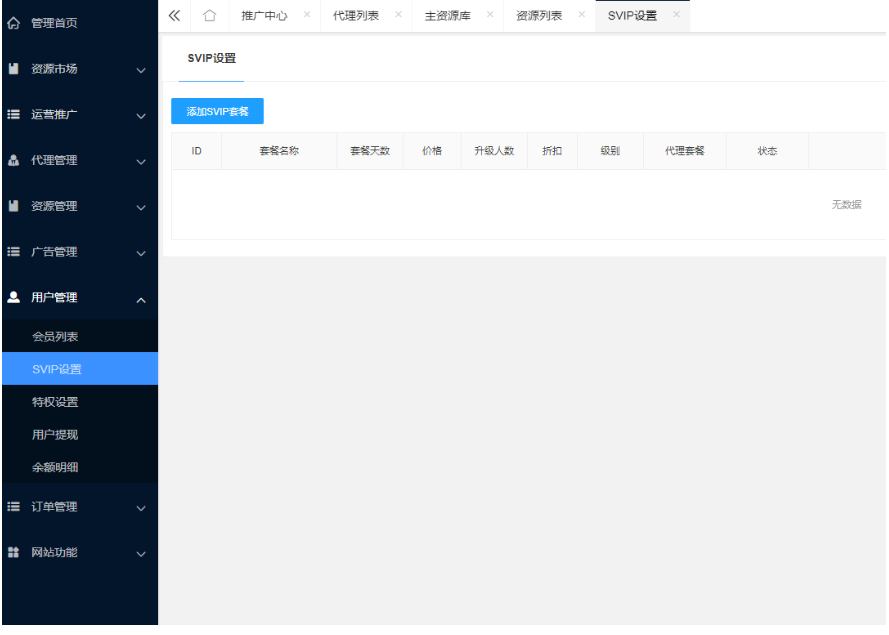889x635 pixels.
Task: Collapse the 用户管理 menu chevron
Action: click(x=140, y=299)
